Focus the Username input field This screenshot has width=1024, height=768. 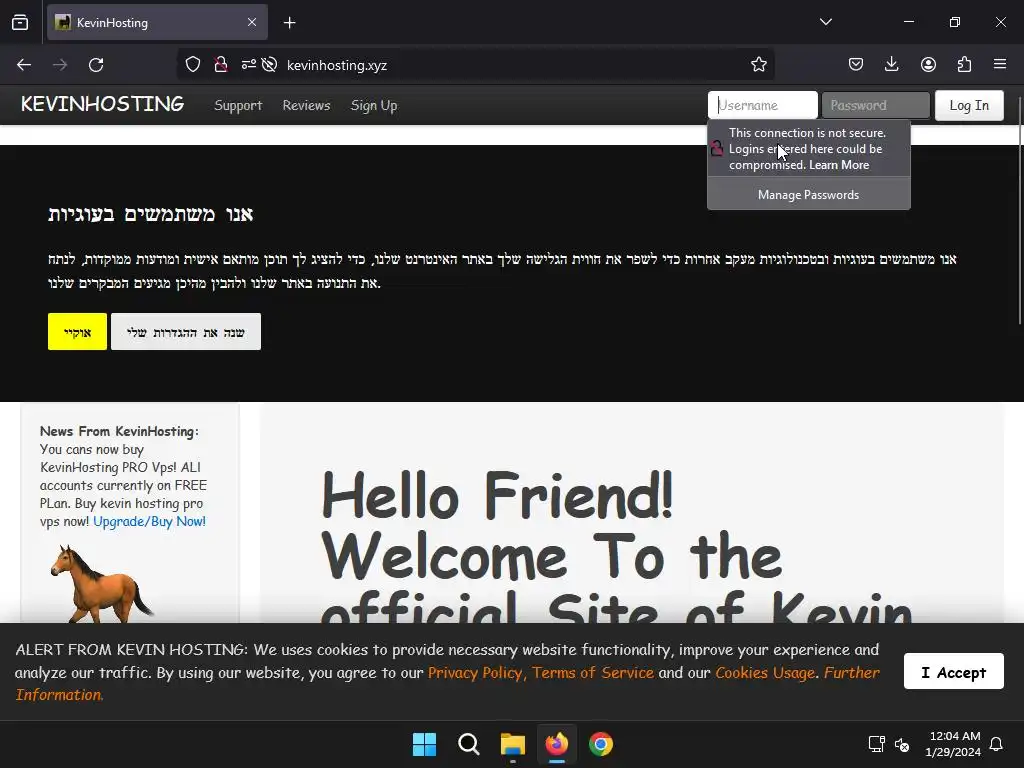point(763,105)
